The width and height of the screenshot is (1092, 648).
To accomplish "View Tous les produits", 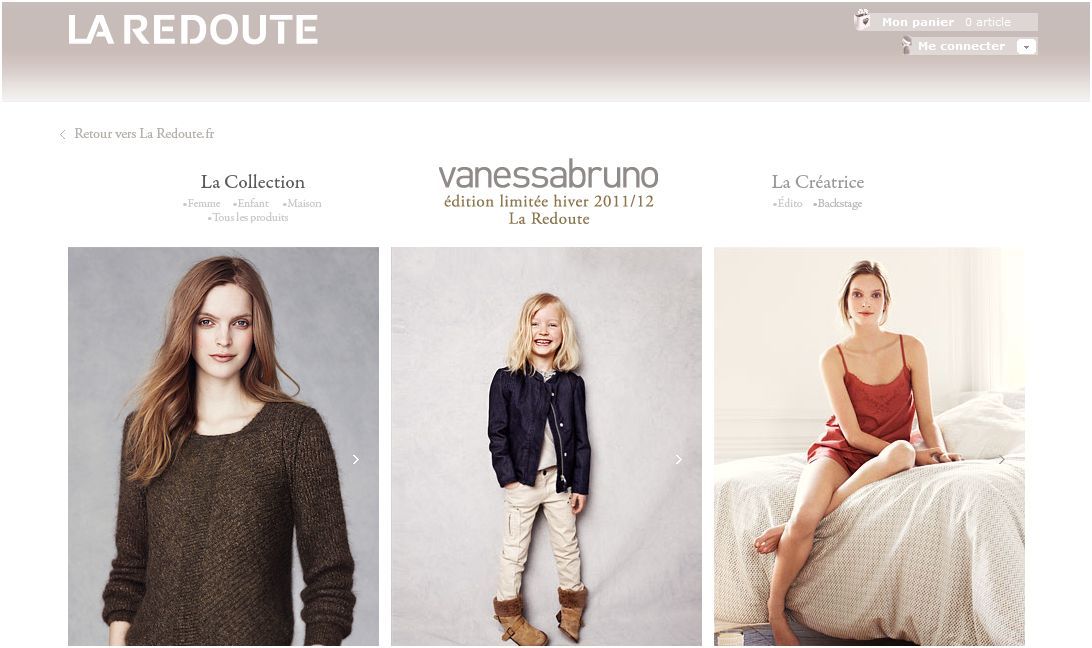I will 248,217.
